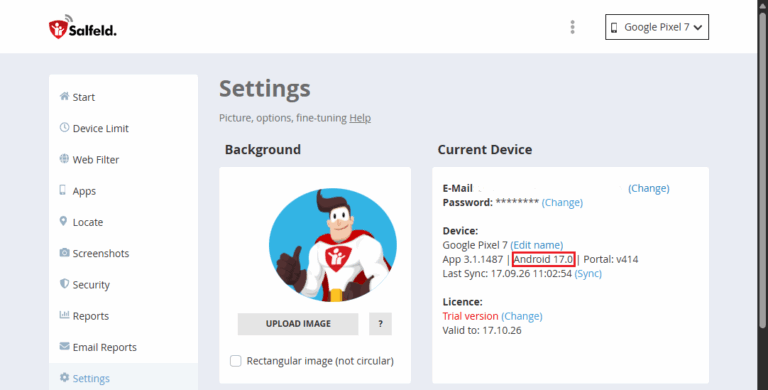Click the camera icon beside Screenshots
This screenshot has width=768, height=390.
pyautogui.click(x=64, y=252)
